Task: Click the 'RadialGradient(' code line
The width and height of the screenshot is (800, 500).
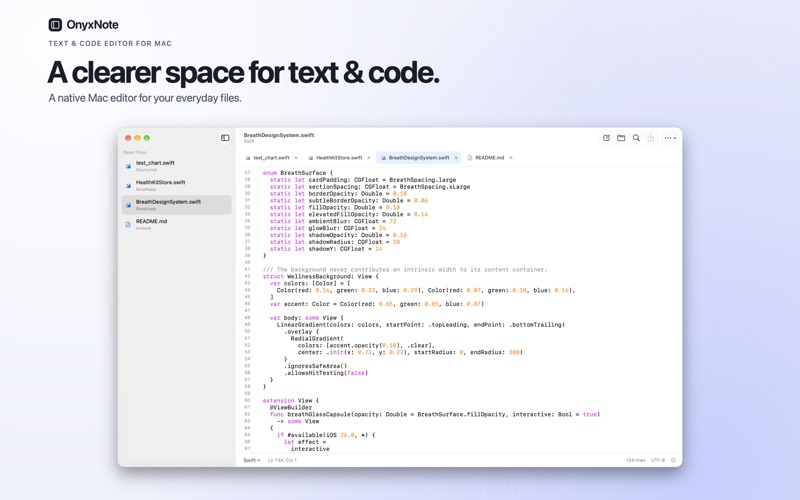Action: tap(317, 338)
